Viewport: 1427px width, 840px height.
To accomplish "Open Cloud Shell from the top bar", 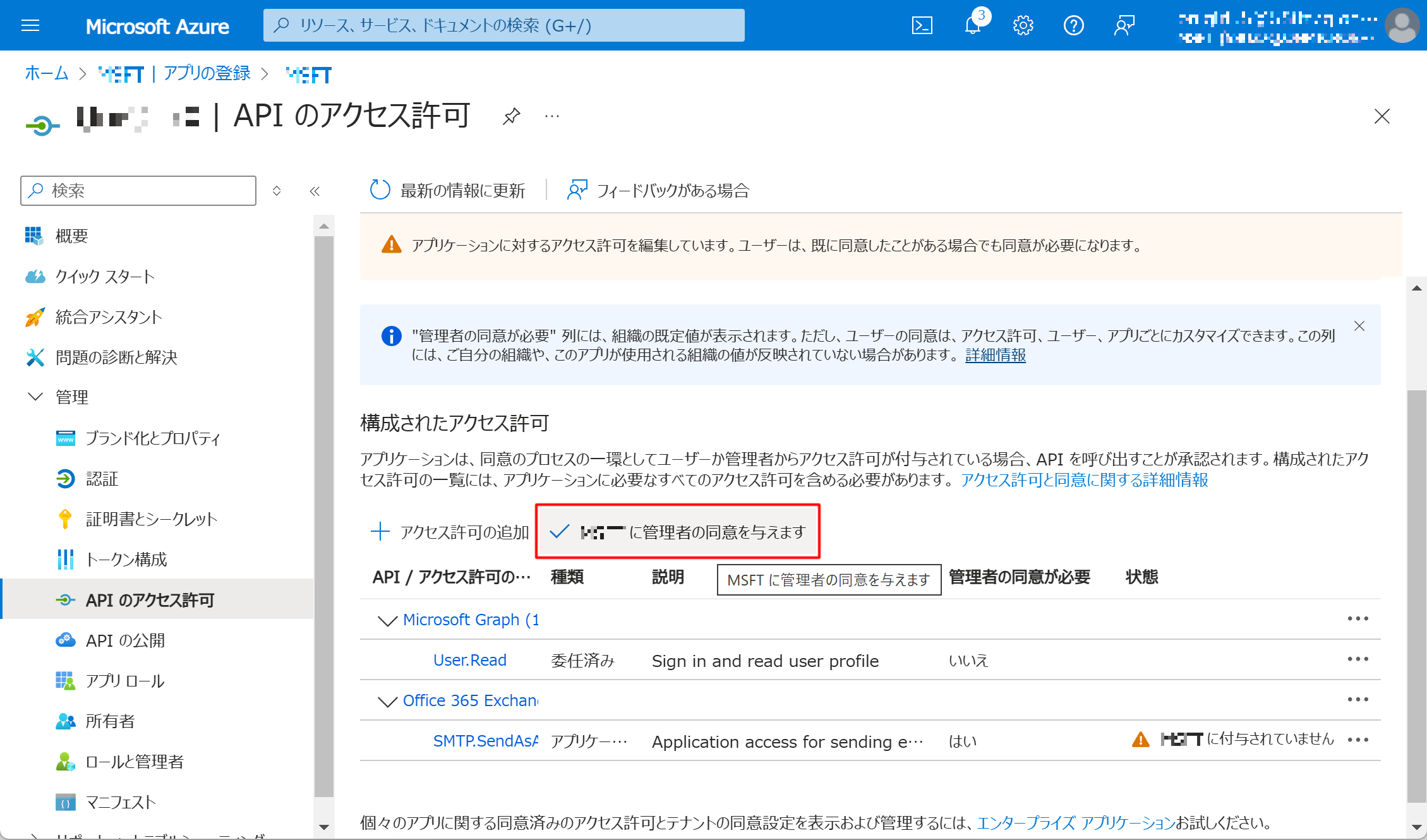I will click(x=922, y=25).
